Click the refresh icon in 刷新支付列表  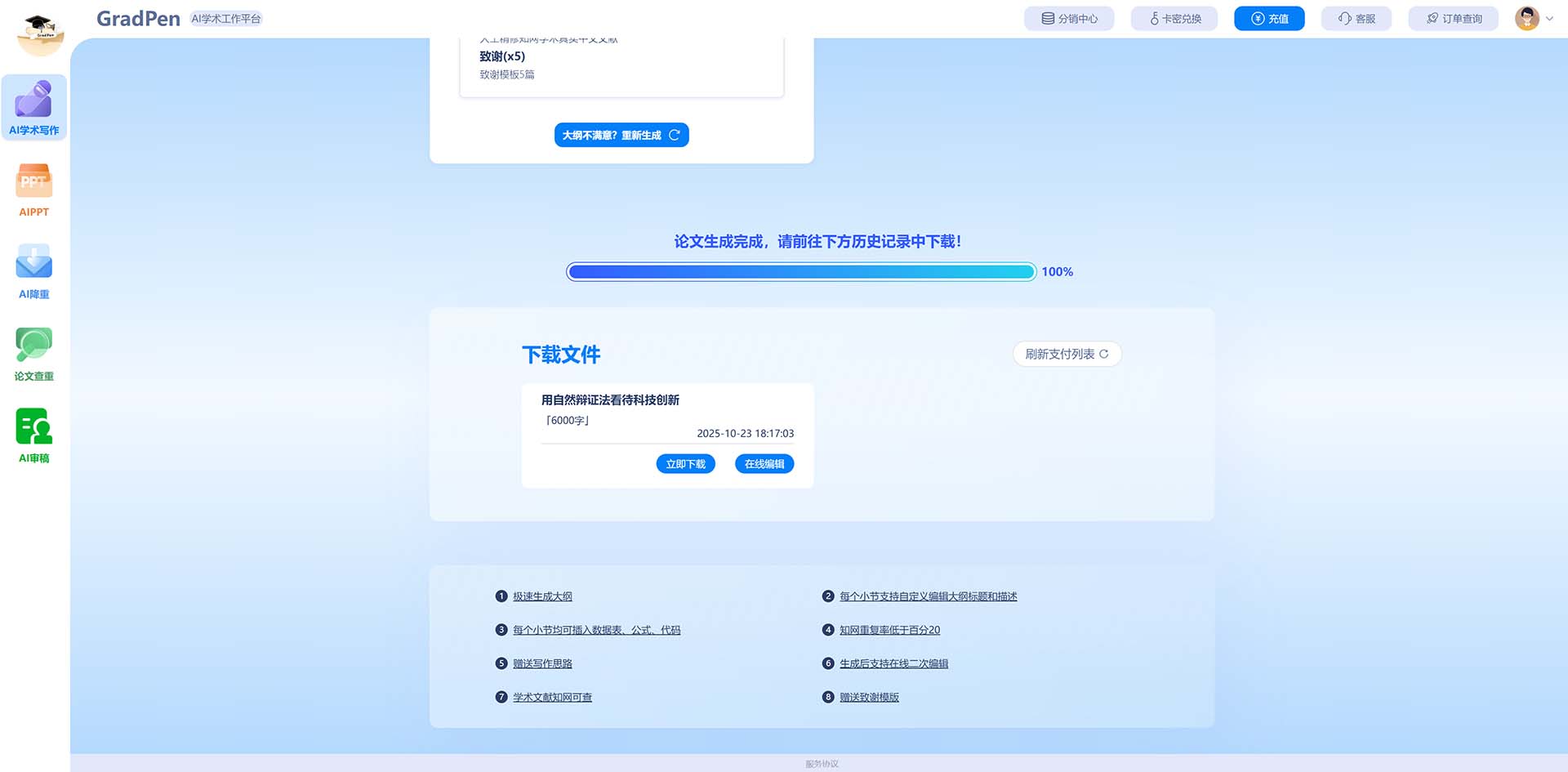1104,354
